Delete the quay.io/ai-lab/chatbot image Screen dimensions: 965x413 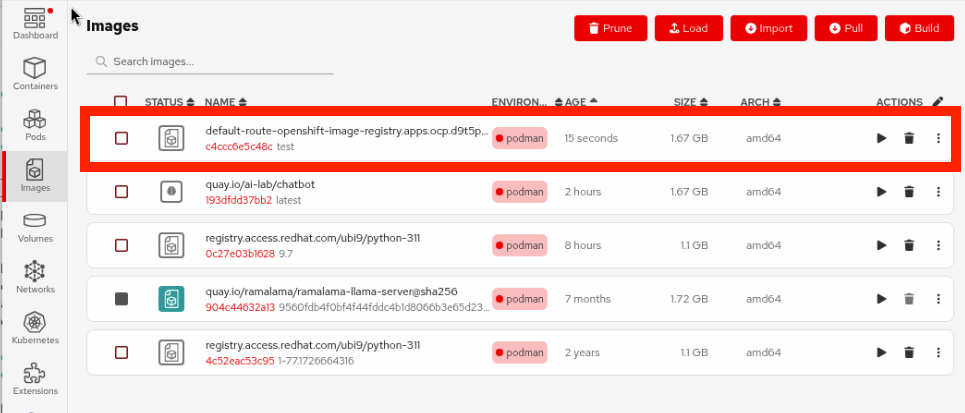tap(909, 192)
